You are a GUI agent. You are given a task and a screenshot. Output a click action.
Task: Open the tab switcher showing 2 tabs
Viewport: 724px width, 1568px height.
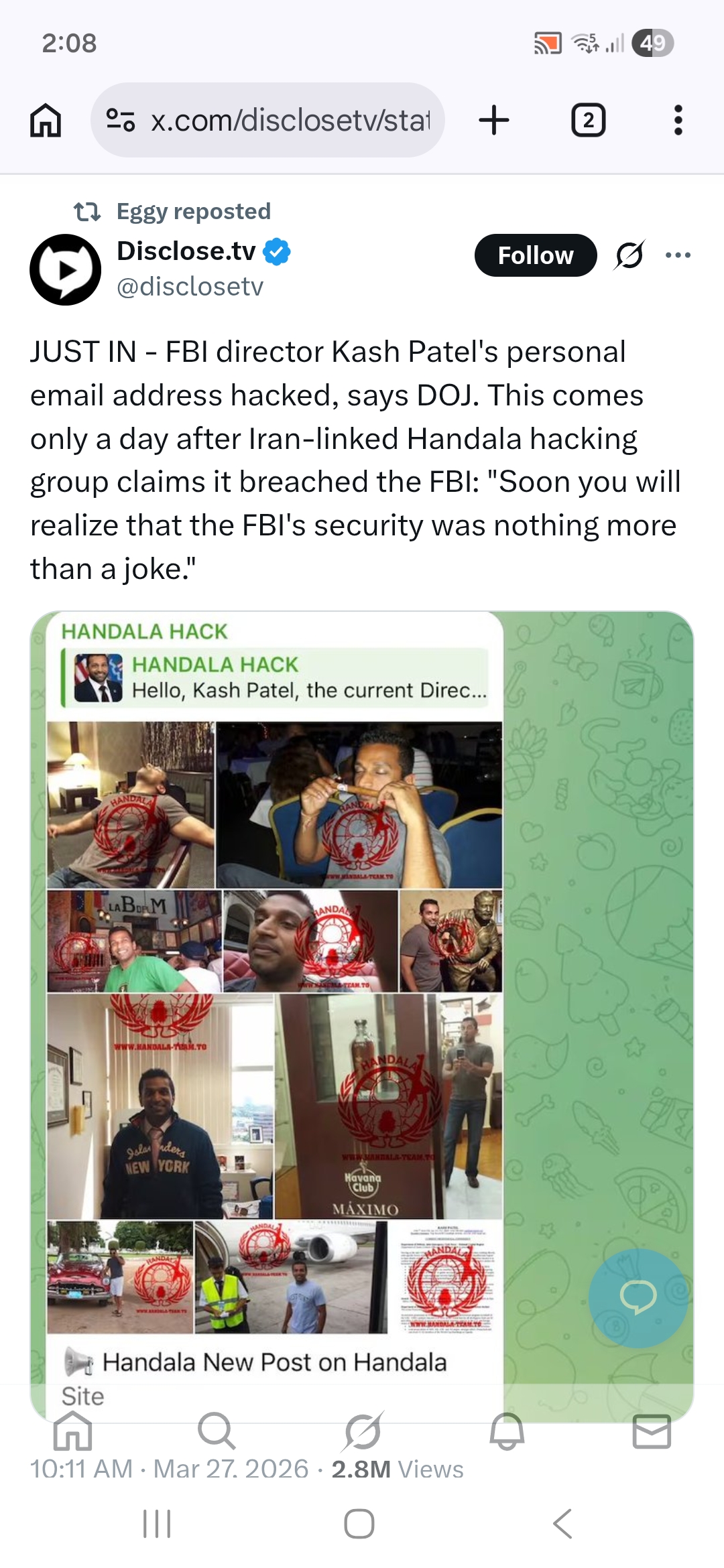(x=588, y=121)
